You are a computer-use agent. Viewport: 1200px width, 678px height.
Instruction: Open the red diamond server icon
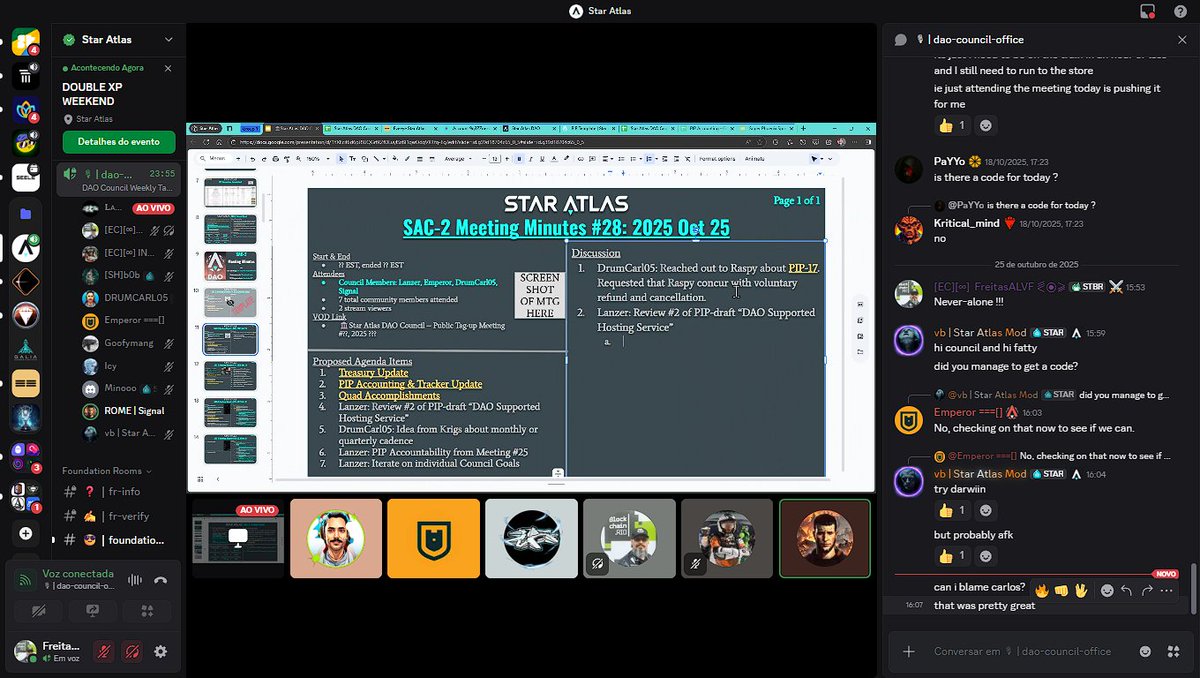[26, 316]
